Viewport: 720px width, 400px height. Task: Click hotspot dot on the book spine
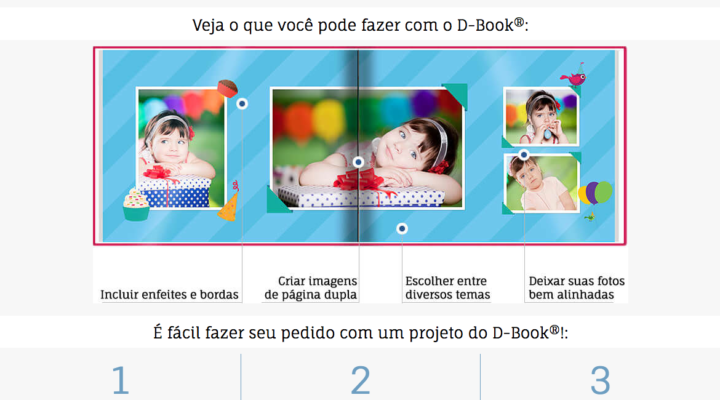pos(358,162)
